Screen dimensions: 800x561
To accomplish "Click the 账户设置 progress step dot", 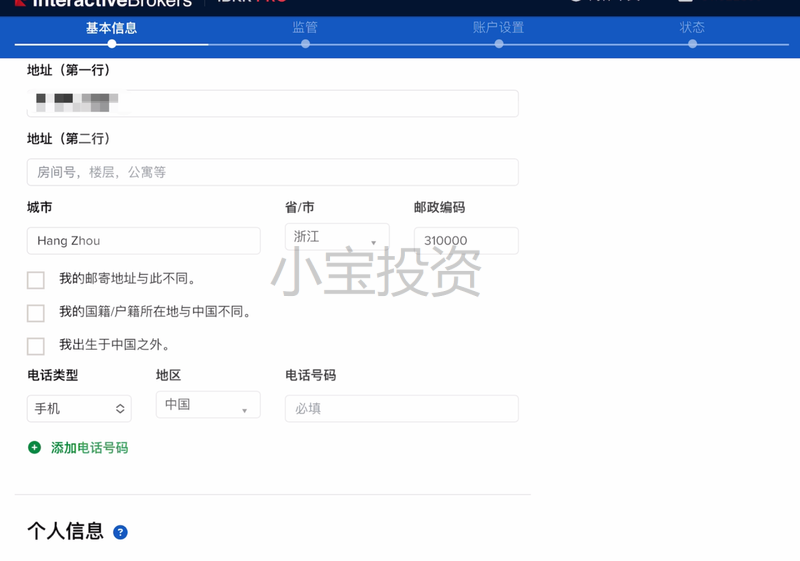I will 498,43.
